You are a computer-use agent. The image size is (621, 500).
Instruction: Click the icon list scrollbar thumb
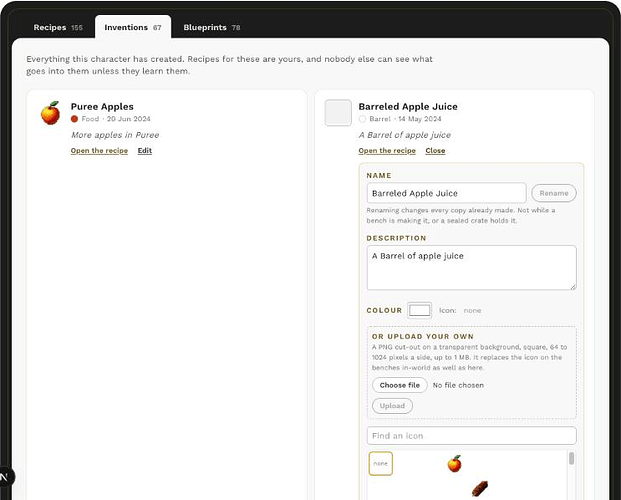pos(571,458)
